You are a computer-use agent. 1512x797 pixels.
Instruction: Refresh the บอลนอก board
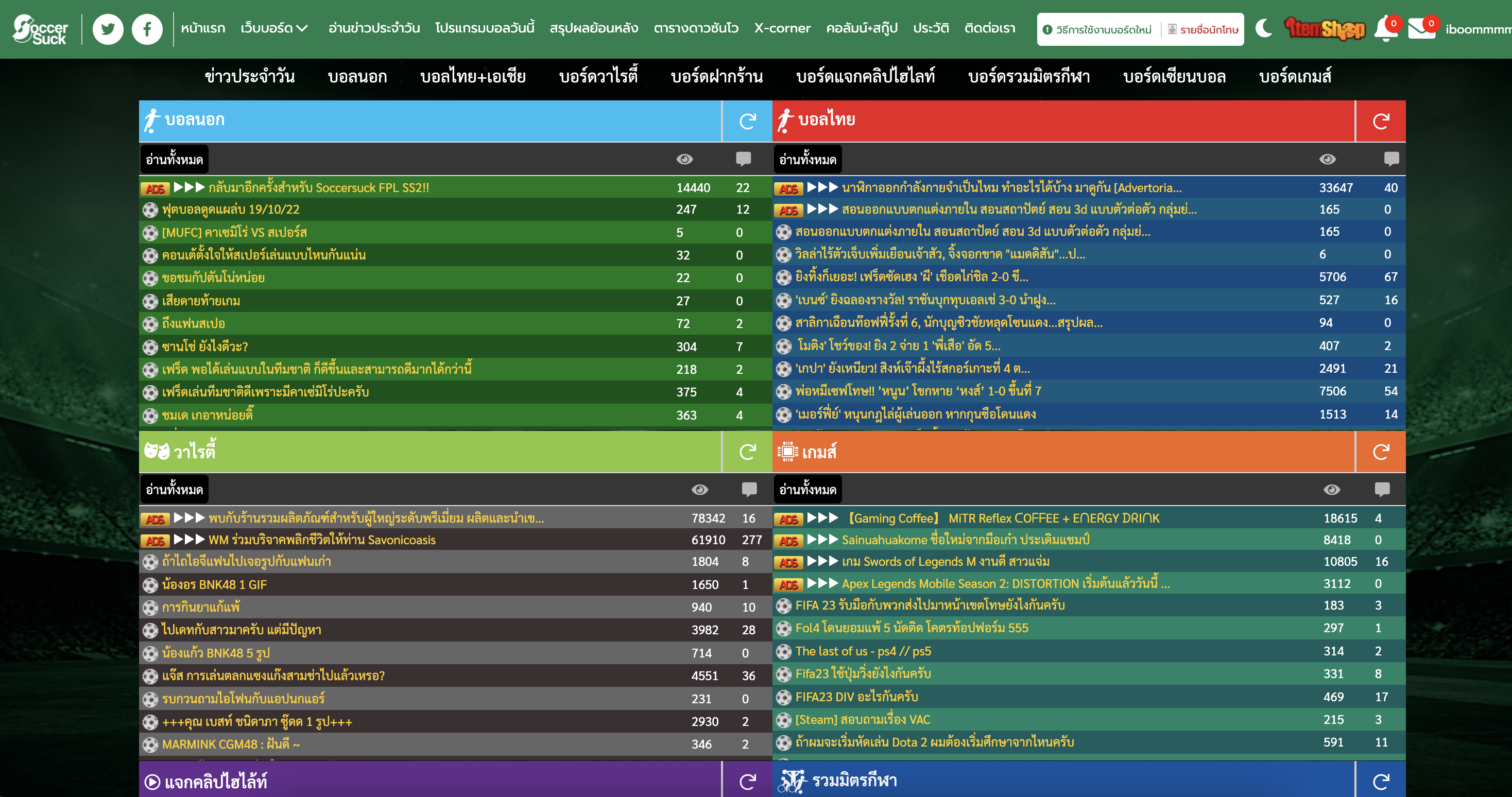[747, 121]
